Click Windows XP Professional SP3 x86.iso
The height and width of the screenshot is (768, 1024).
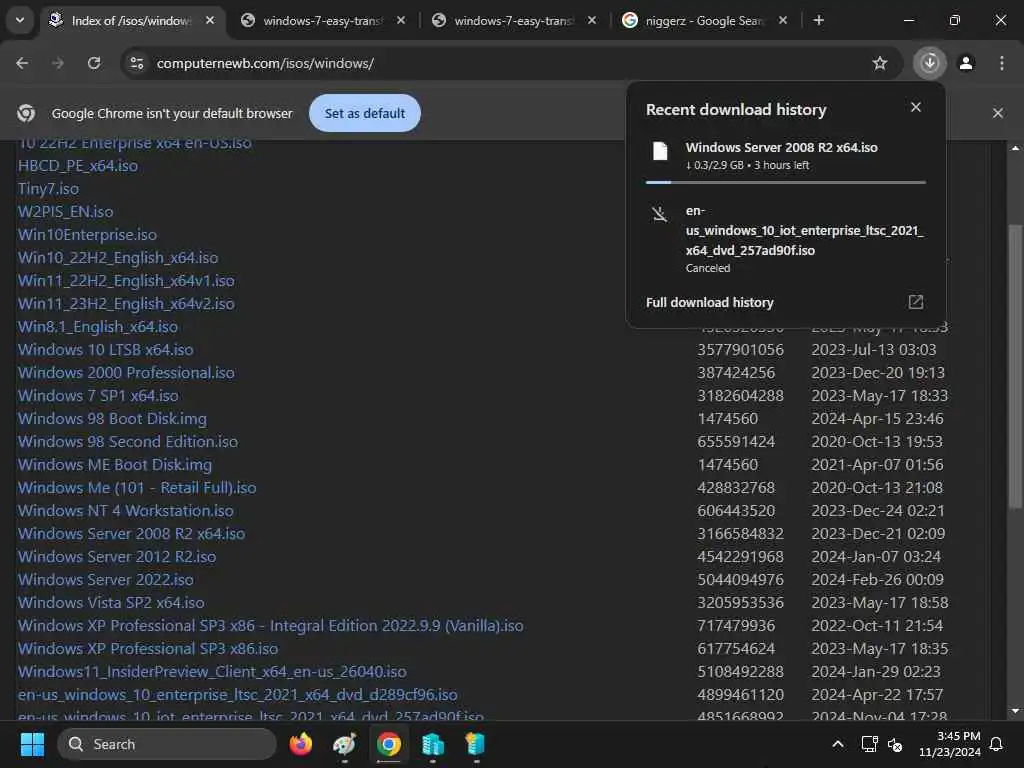click(x=148, y=648)
